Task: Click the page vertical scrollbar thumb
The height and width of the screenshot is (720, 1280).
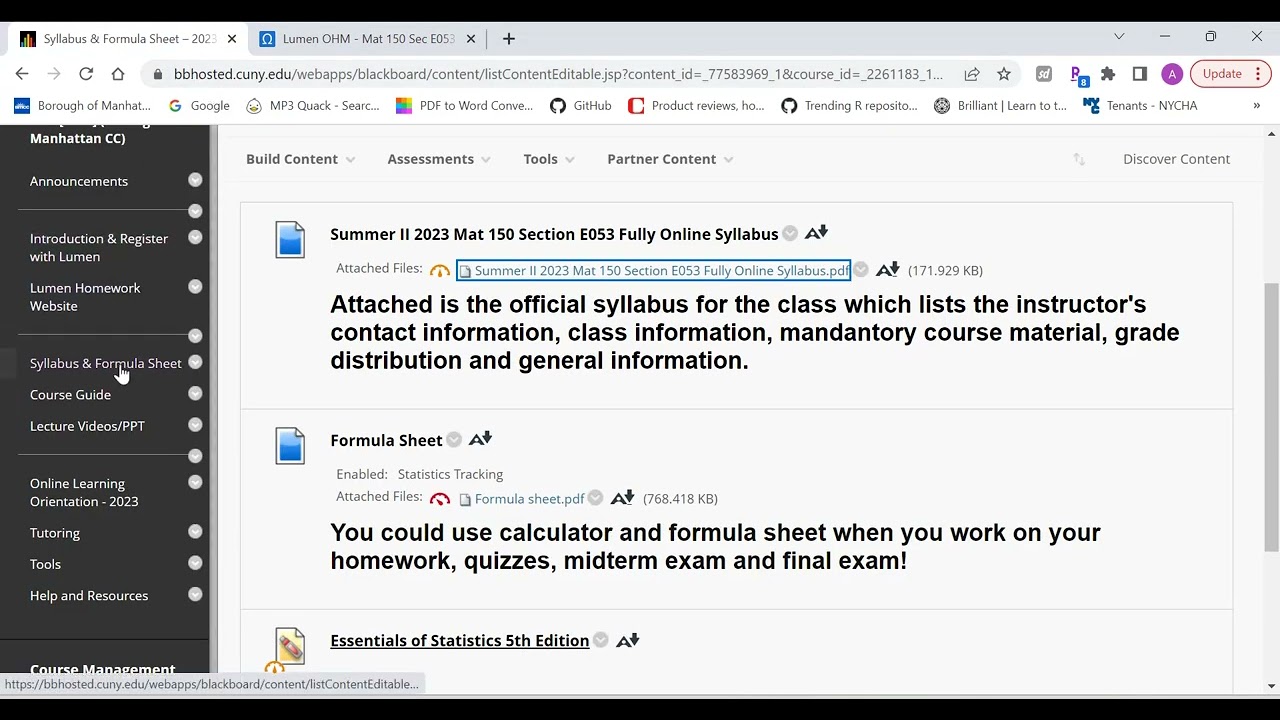Action: point(1272,417)
